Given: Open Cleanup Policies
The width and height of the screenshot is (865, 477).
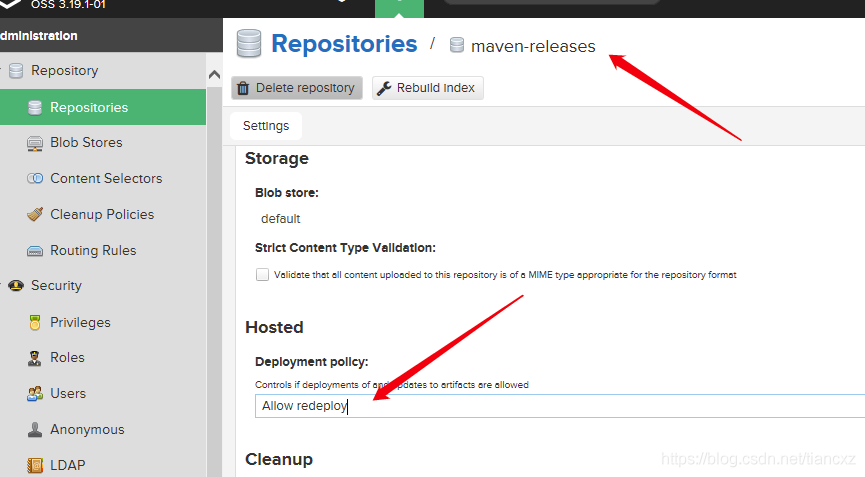Looking at the screenshot, I should point(102,215).
